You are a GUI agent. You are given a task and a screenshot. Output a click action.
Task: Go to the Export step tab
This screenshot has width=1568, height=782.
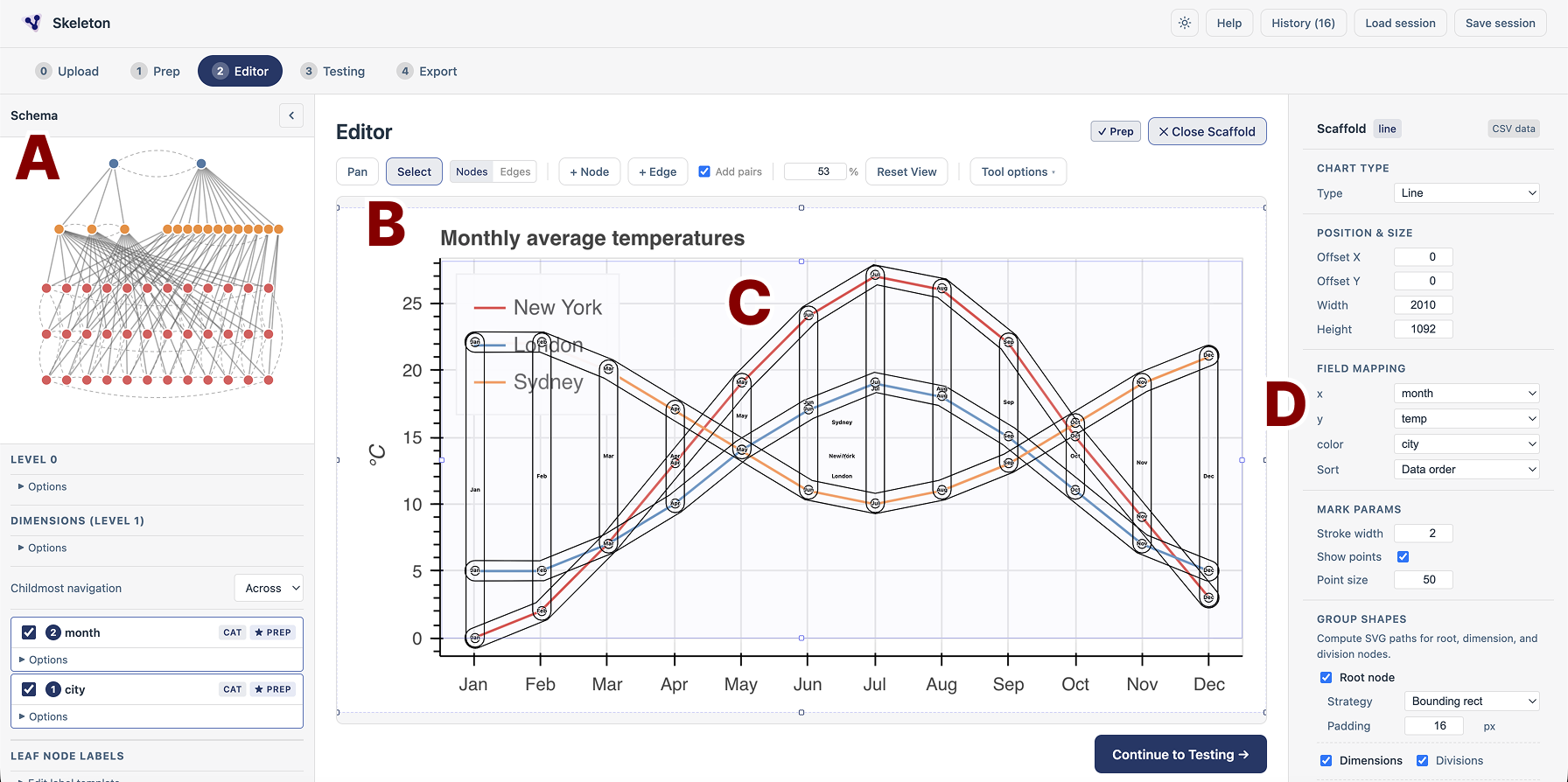pos(428,71)
